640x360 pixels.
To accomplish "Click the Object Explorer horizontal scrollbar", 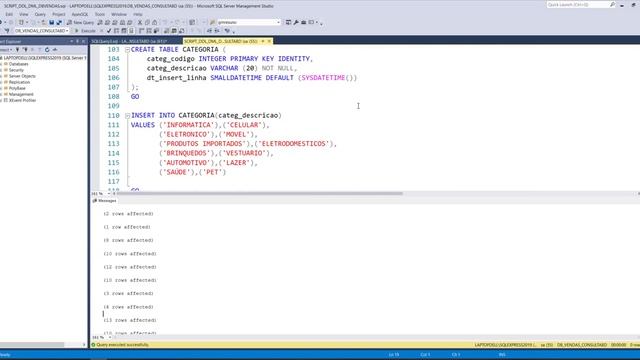I will [32, 345].
